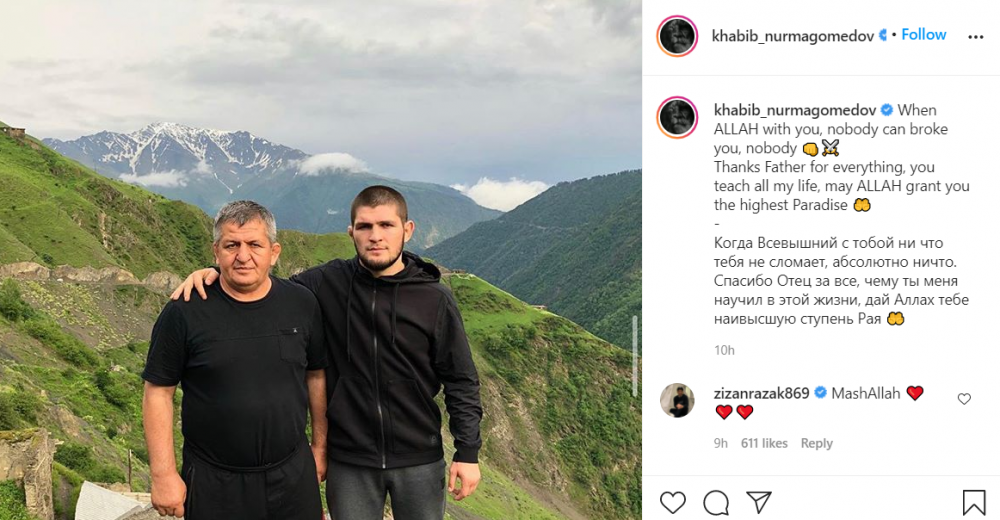
Task: Reply to zizanrazak869's comment
Action: 817,443
